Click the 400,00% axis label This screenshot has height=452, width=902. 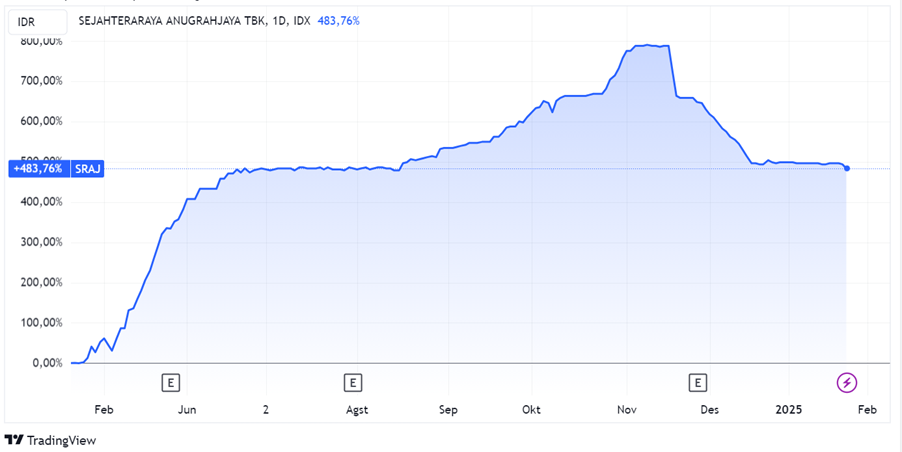[42, 202]
